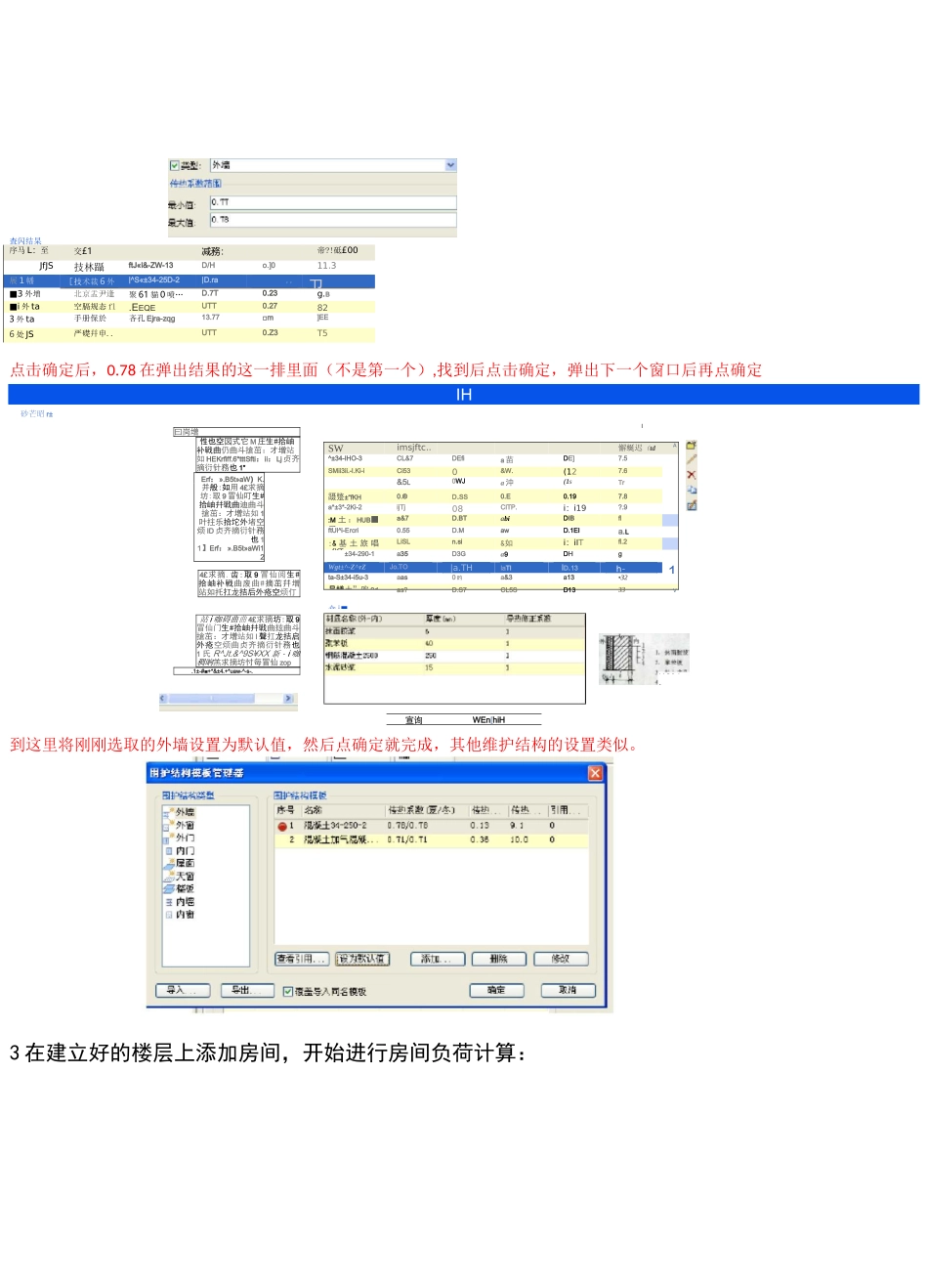Image resolution: width=928 pixels, height=1288 pixels.
Task: Select the highlighted blue row in wall material list
Action: tap(493, 567)
